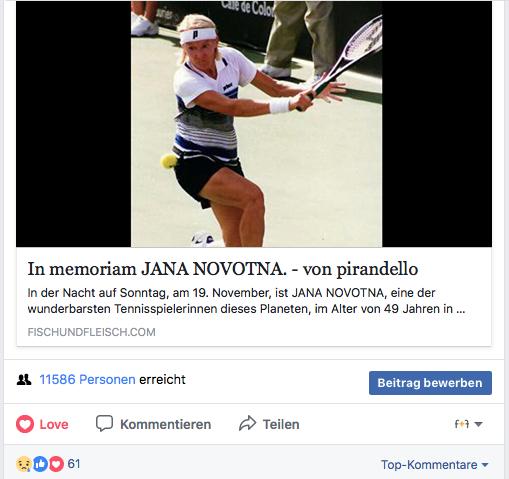Open the 11586 Personen reach link

click(x=87, y=379)
